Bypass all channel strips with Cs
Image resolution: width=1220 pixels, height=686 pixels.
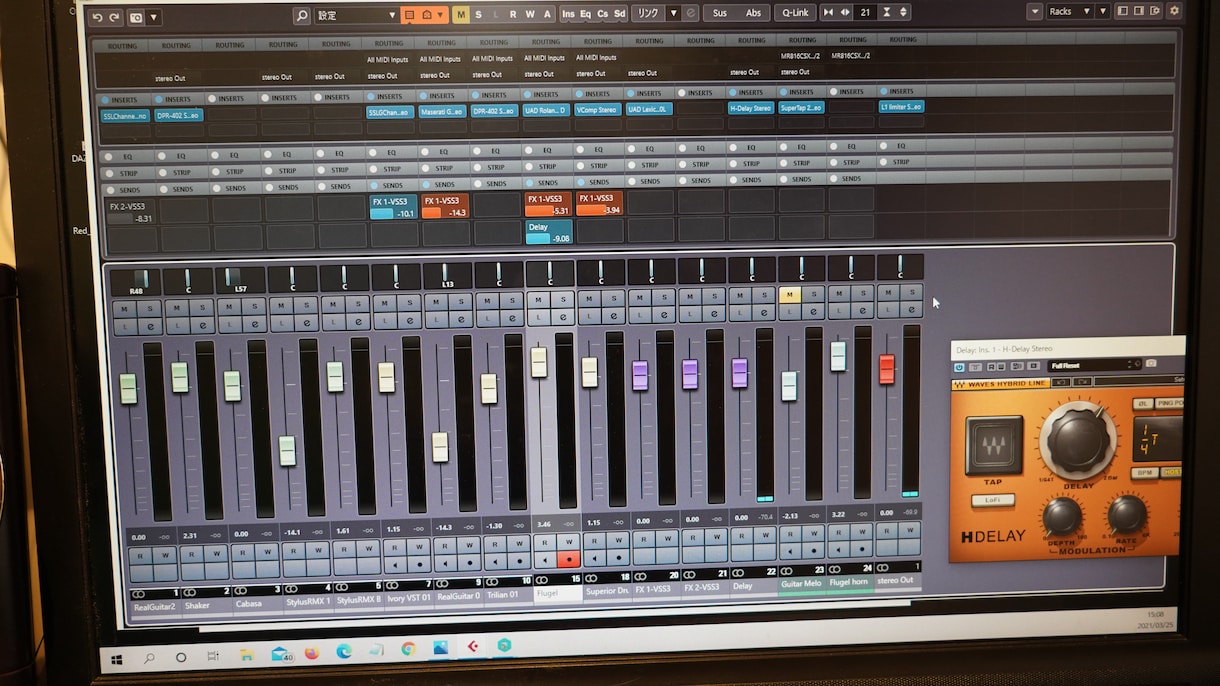coord(602,14)
